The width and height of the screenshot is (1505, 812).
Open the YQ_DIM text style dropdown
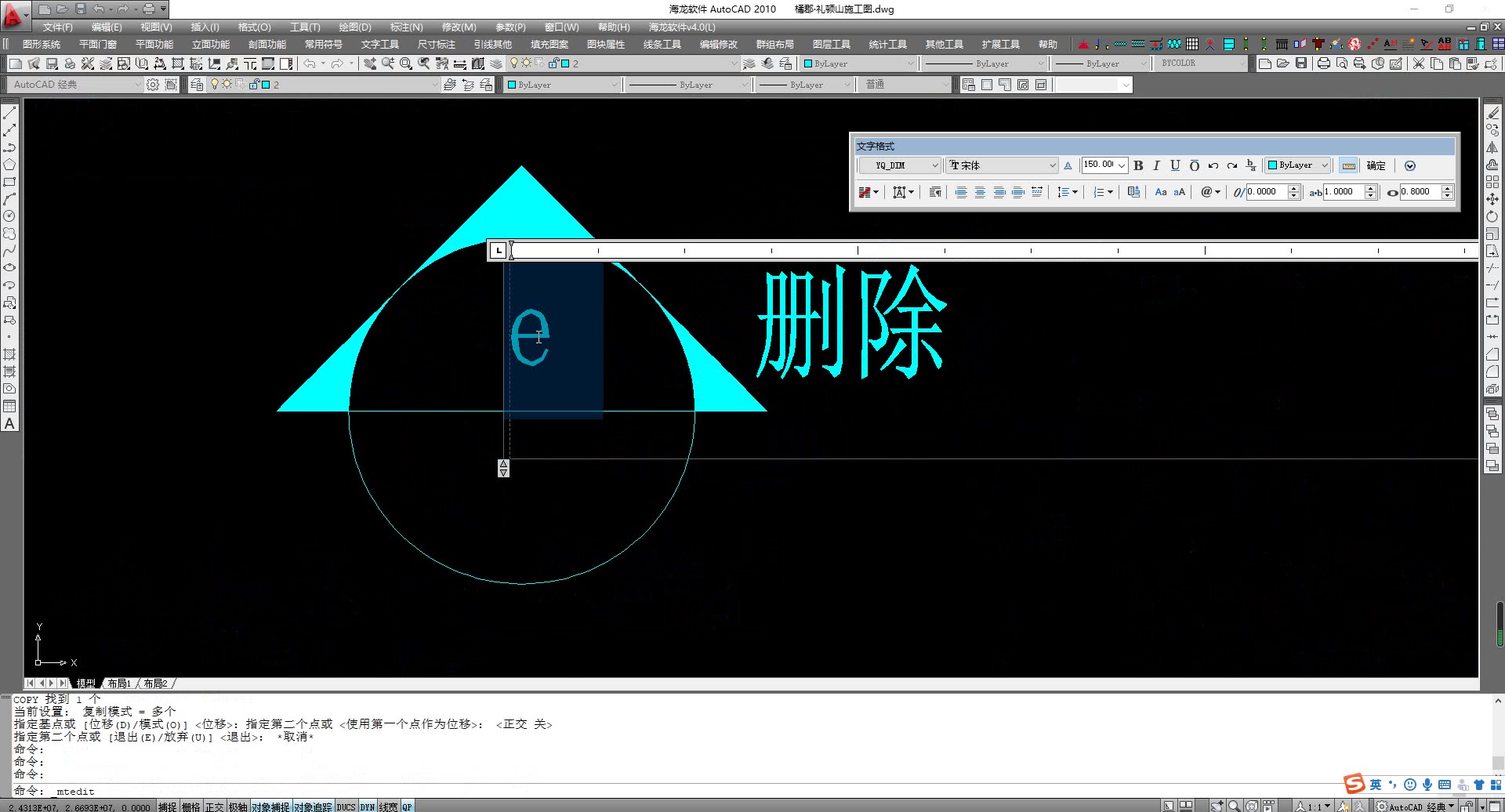tap(935, 165)
